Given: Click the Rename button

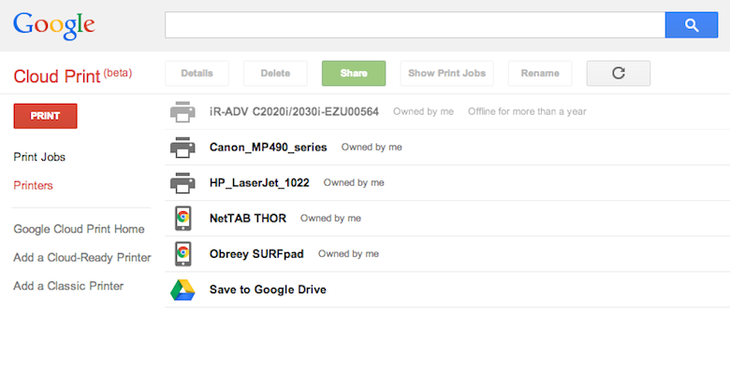Looking at the screenshot, I should 540,73.
